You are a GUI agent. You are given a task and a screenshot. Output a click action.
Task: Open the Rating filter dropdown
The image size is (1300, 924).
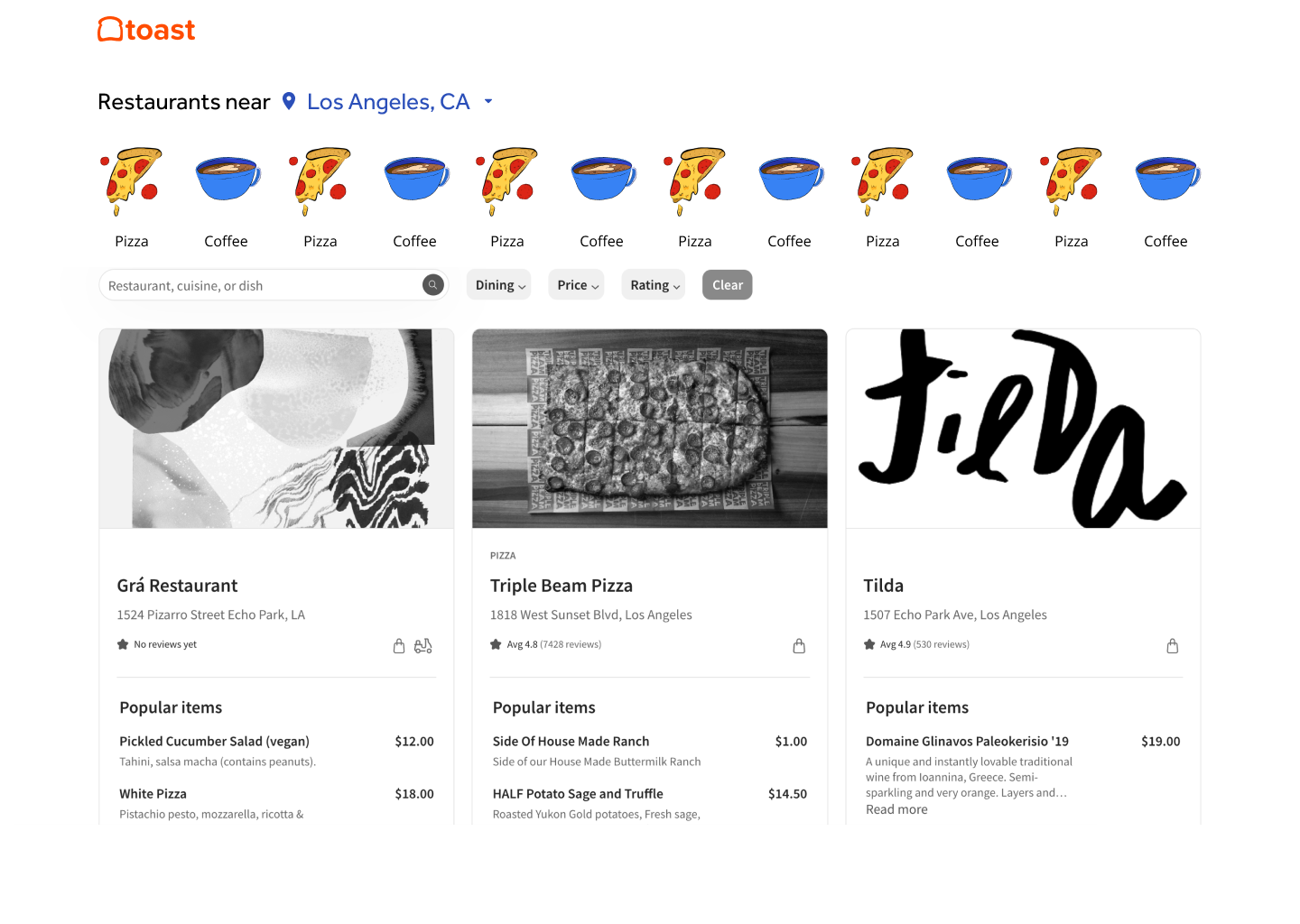coord(653,285)
